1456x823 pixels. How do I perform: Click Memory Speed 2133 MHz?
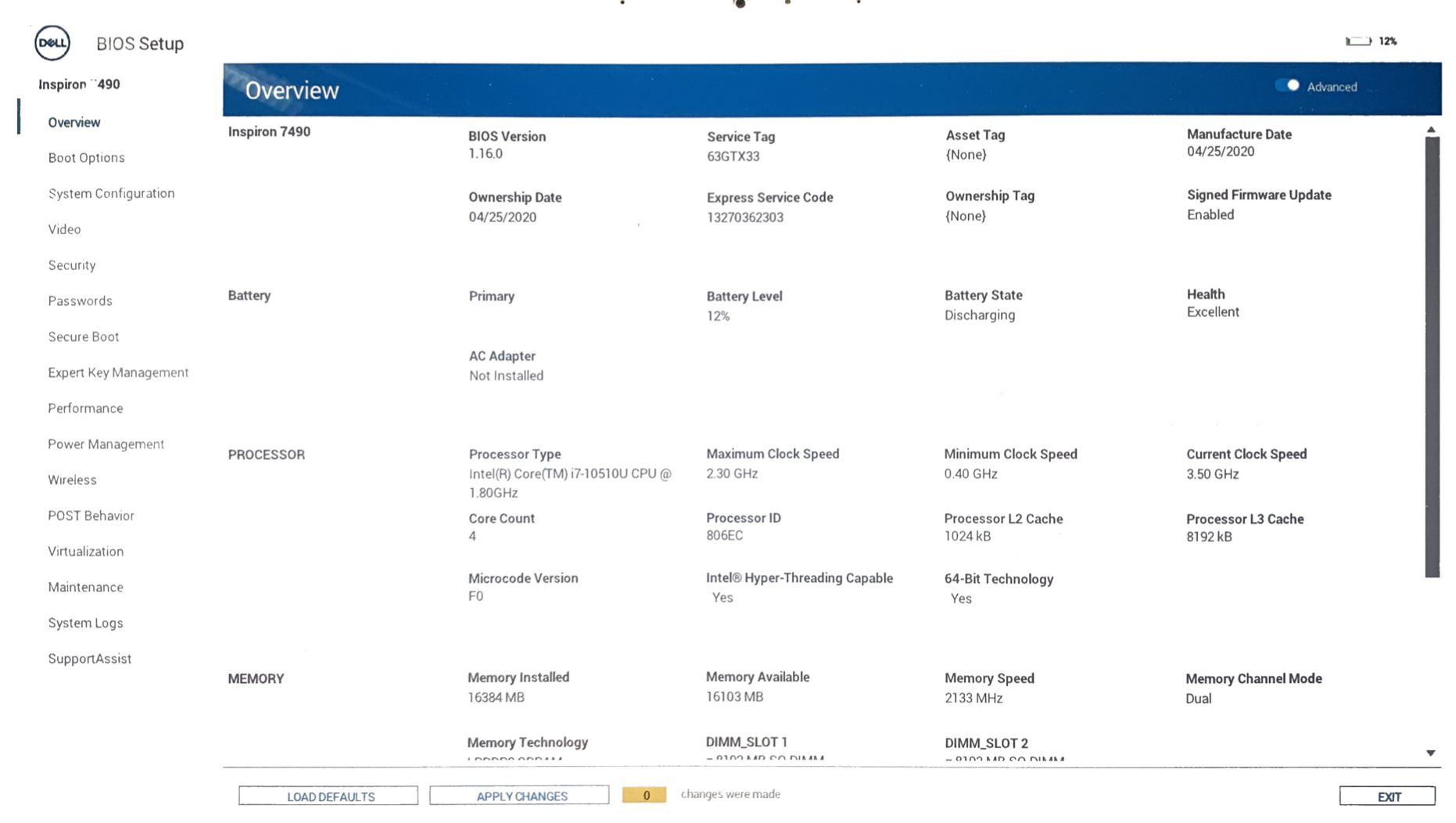coord(974,698)
